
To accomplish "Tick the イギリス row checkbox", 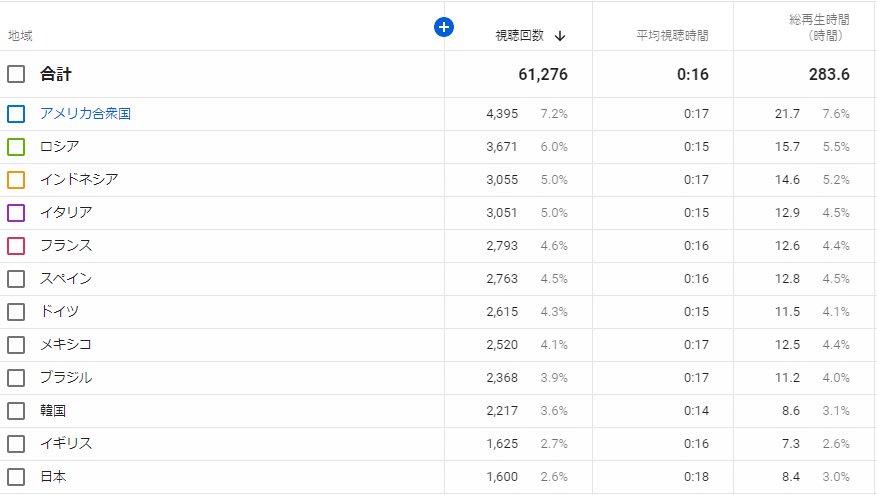I will pos(16,444).
